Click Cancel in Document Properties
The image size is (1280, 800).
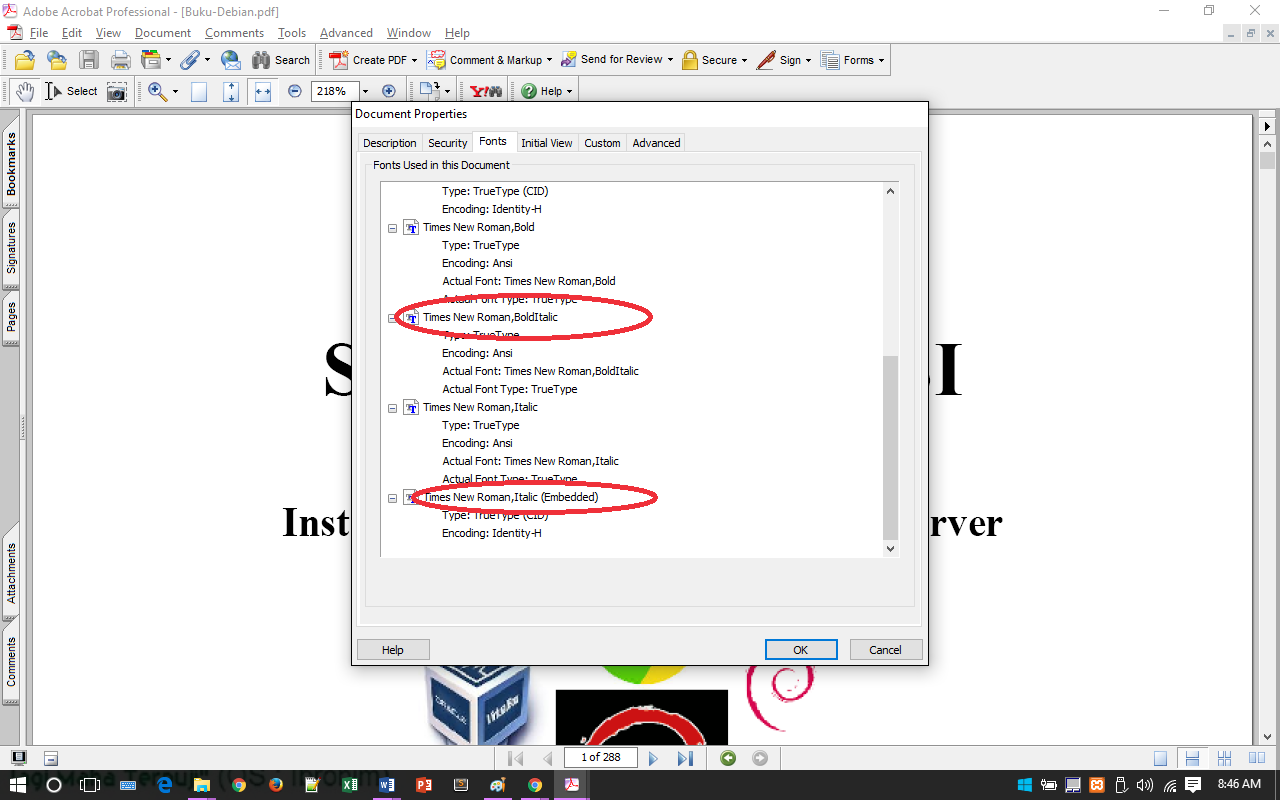point(885,649)
